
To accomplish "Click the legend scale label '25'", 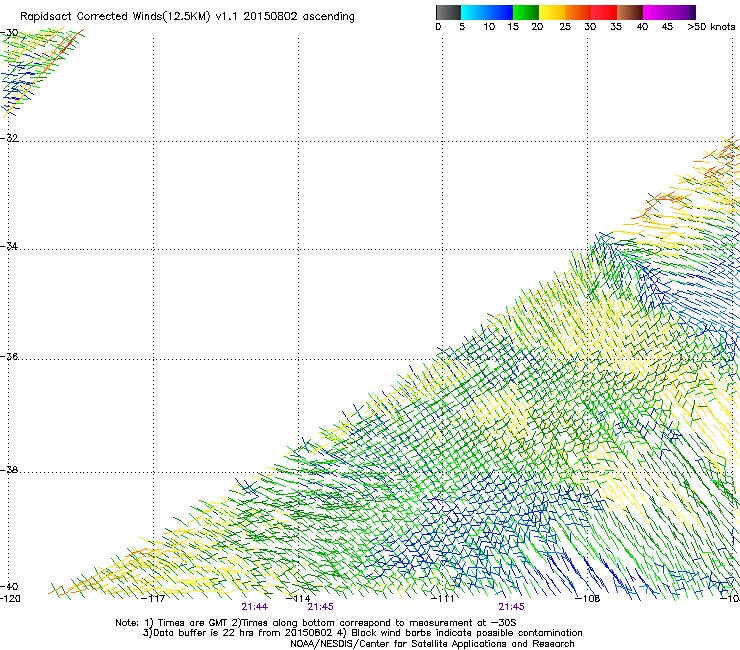I will tap(565, 27).
